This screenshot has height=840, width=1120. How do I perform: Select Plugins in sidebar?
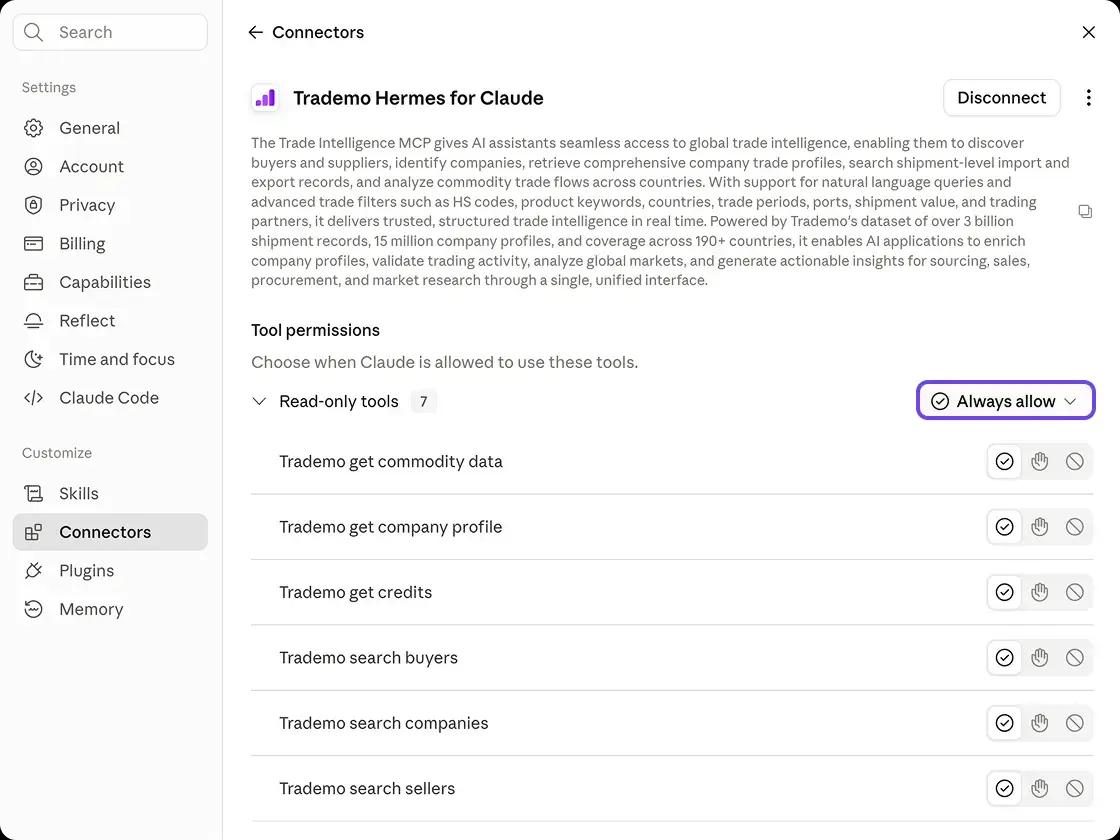(110, 571)
